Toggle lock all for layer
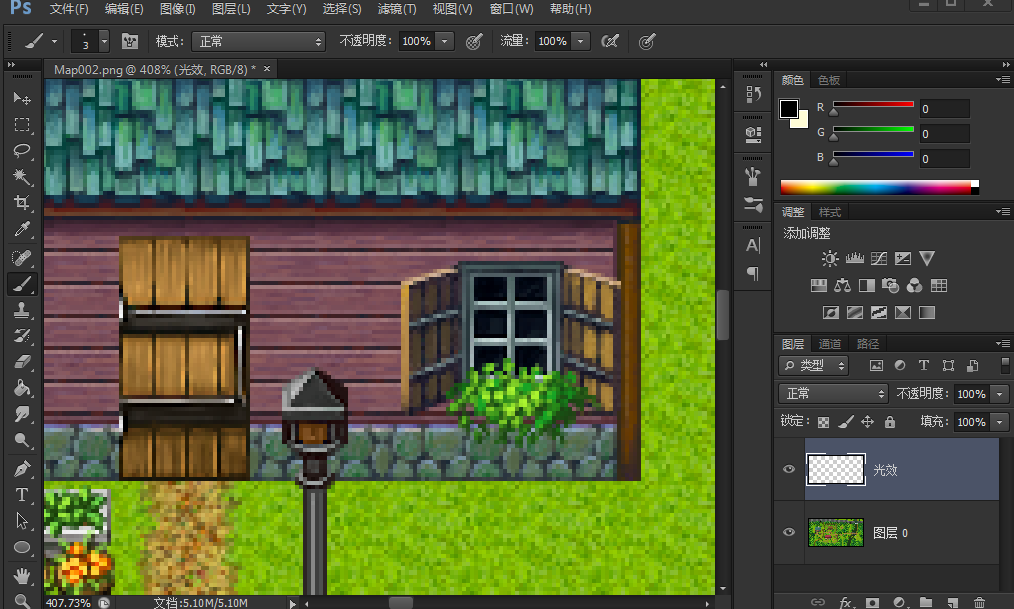This screenshot has width=1014, height=609. click(x=890, y=422)
